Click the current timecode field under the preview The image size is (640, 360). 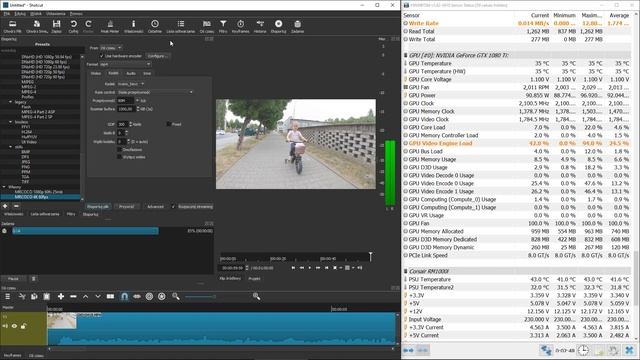click(x=233, y=268)
